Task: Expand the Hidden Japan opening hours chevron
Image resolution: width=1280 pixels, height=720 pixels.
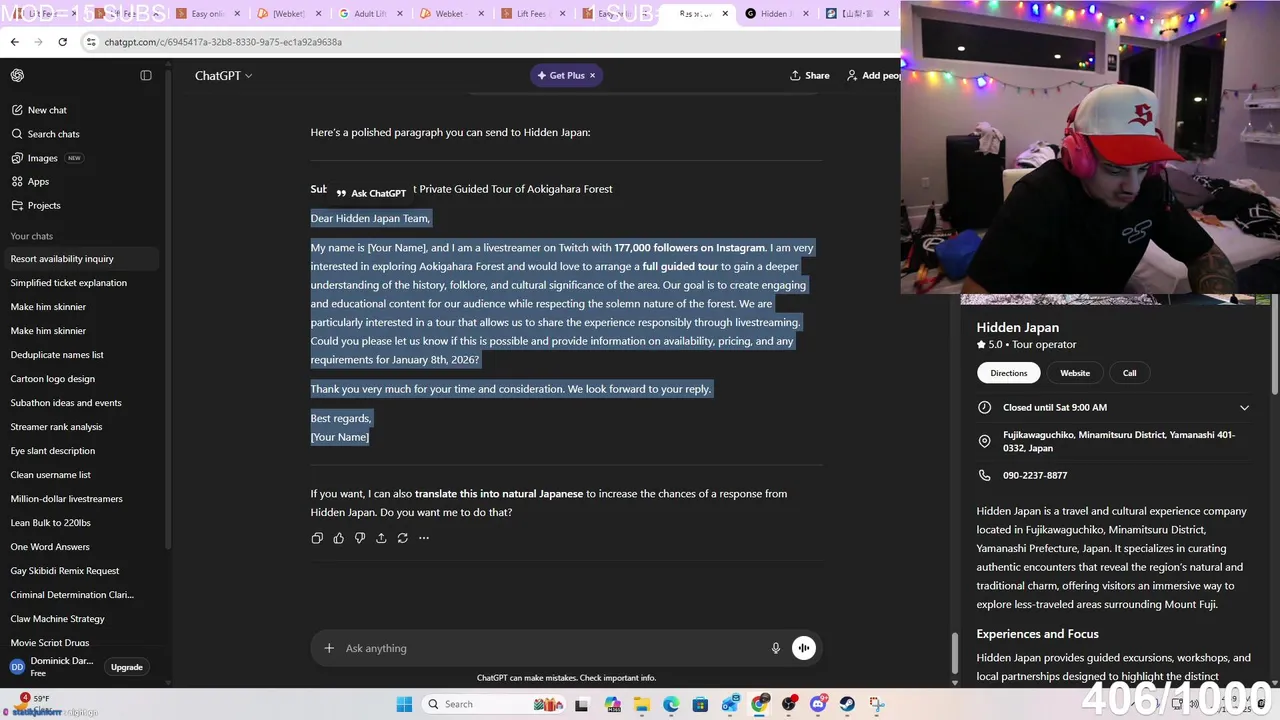Action: (x=1244, y=408)
